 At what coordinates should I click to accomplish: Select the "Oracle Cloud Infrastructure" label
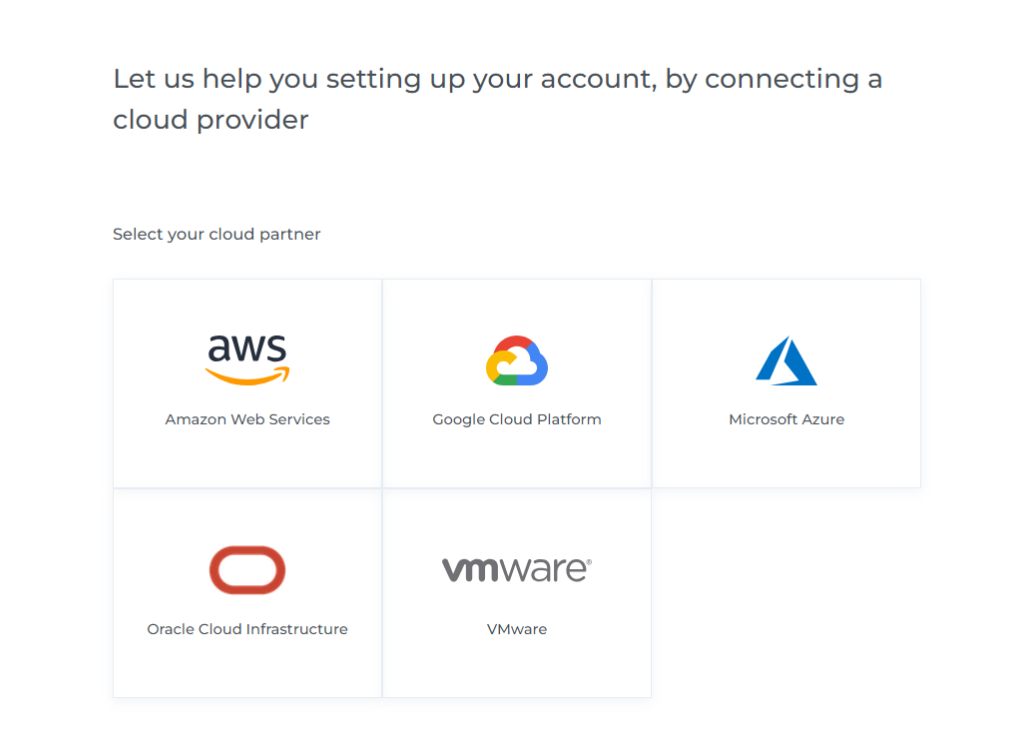click(247, 629)
